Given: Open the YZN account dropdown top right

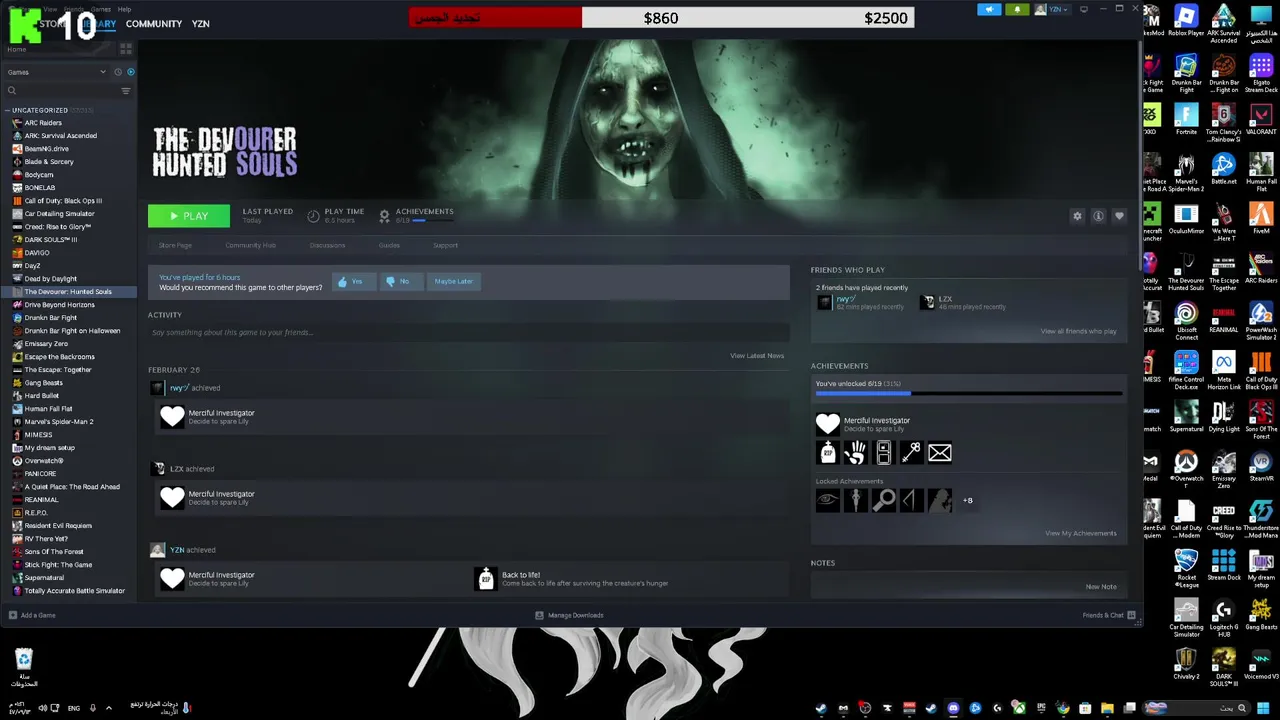Looking at the screenshot, I should 1052,9.
